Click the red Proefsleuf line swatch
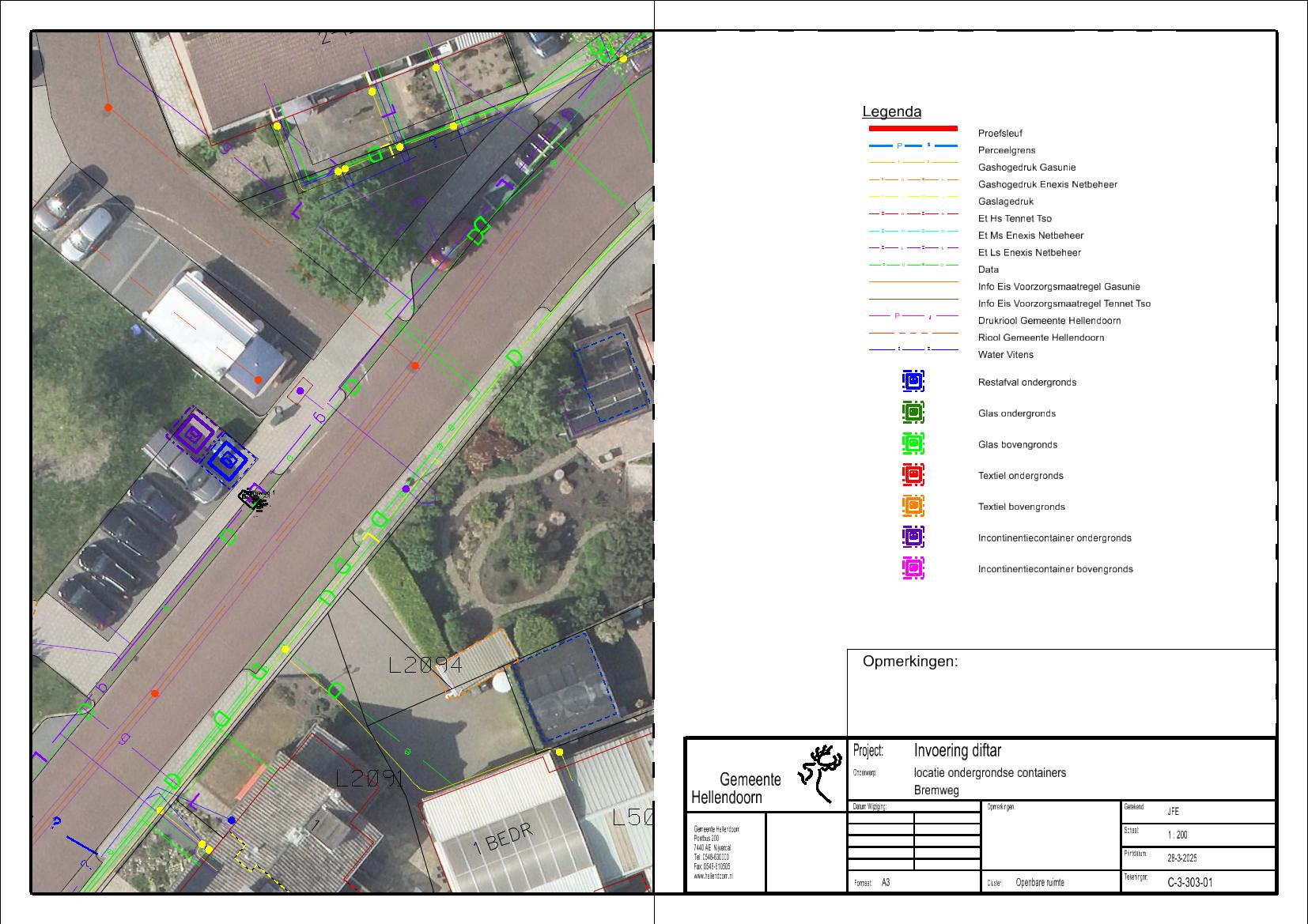 pyautogui.click(x=913, y=128)
